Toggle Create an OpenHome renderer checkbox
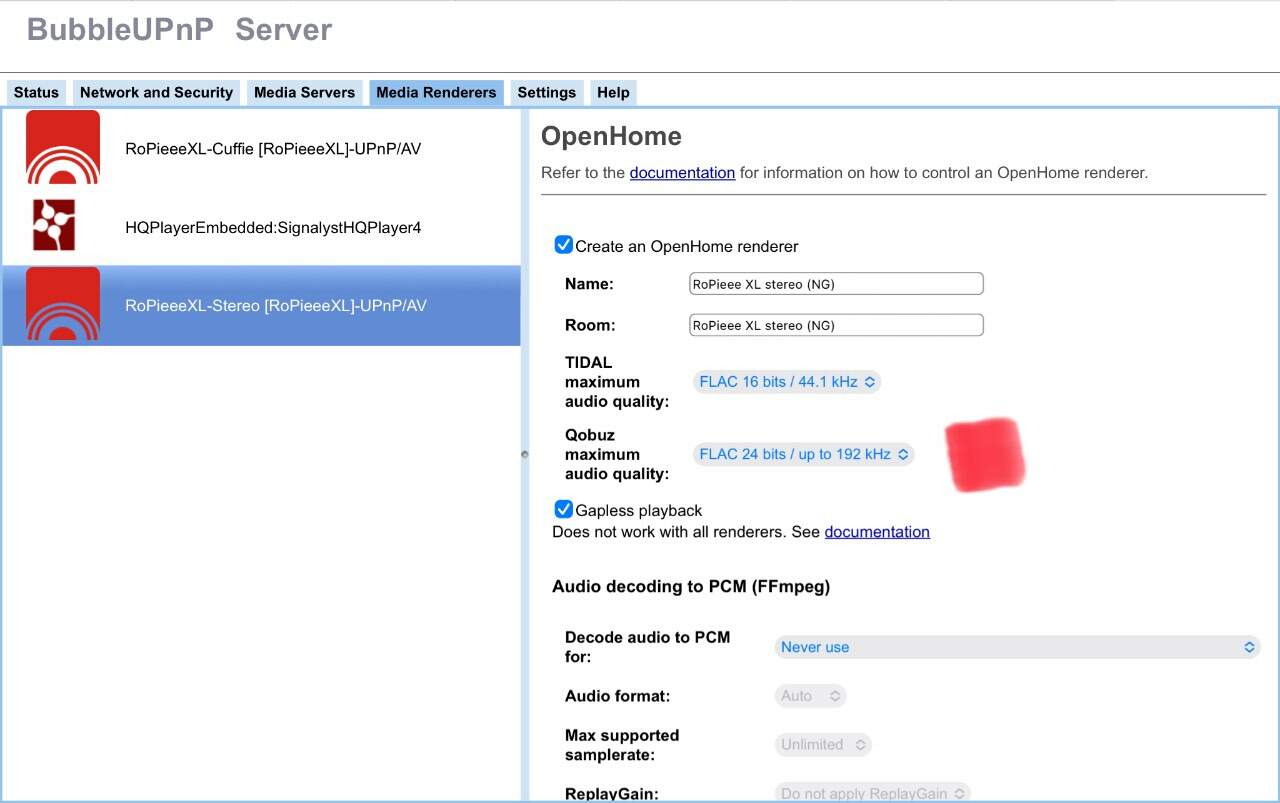 (x=564, y=245)
